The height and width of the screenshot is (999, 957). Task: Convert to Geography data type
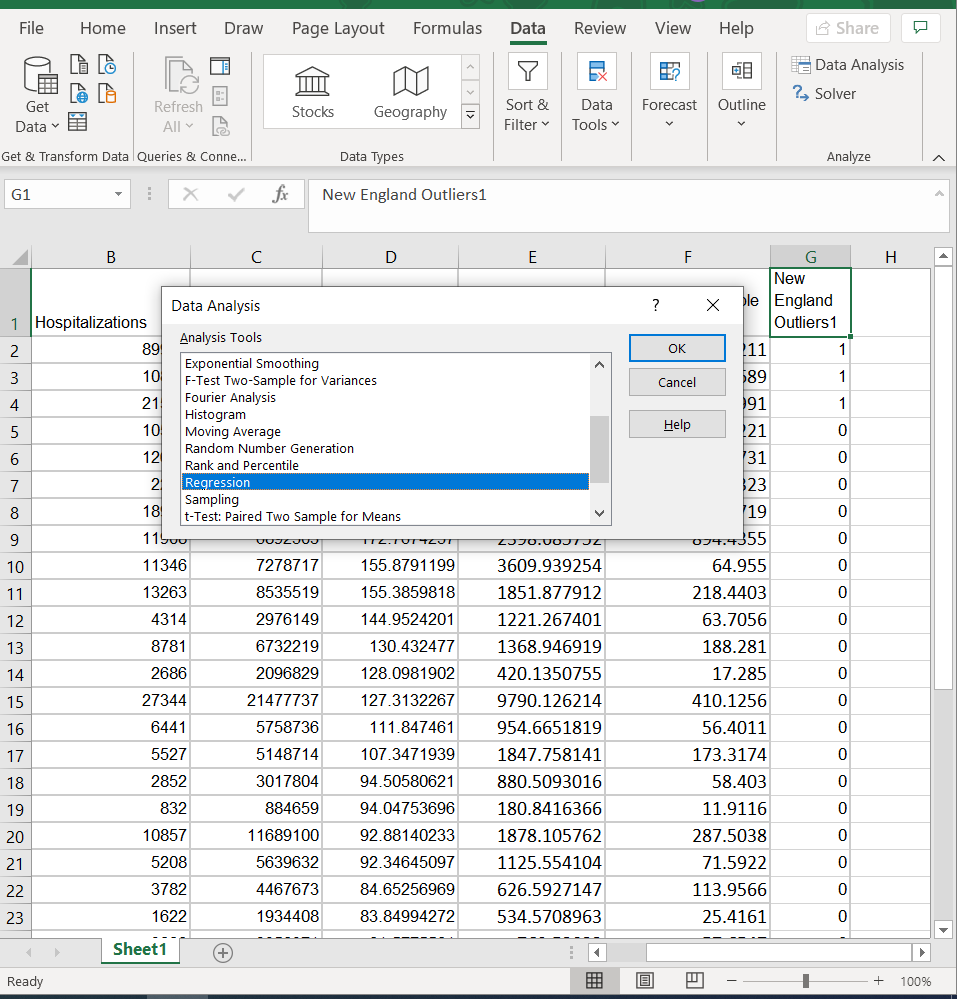tap(410, 93)
